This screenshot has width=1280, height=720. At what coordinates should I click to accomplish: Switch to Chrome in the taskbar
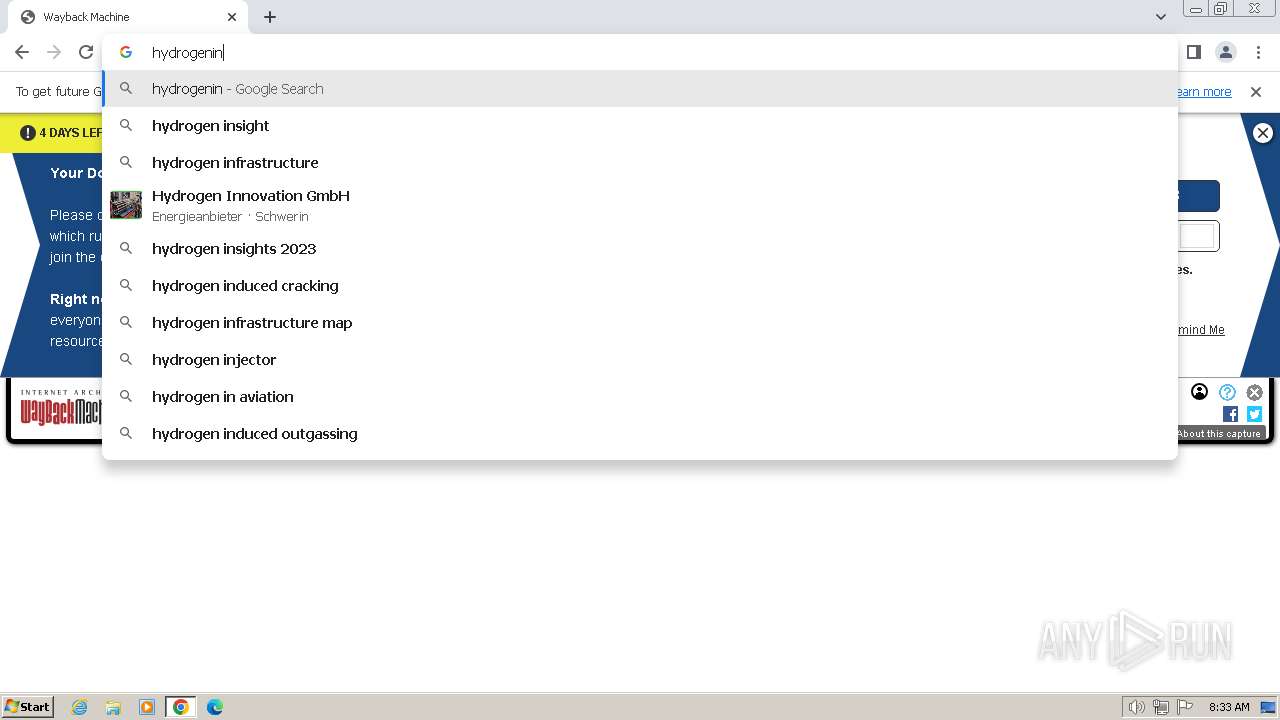[181, 707]
